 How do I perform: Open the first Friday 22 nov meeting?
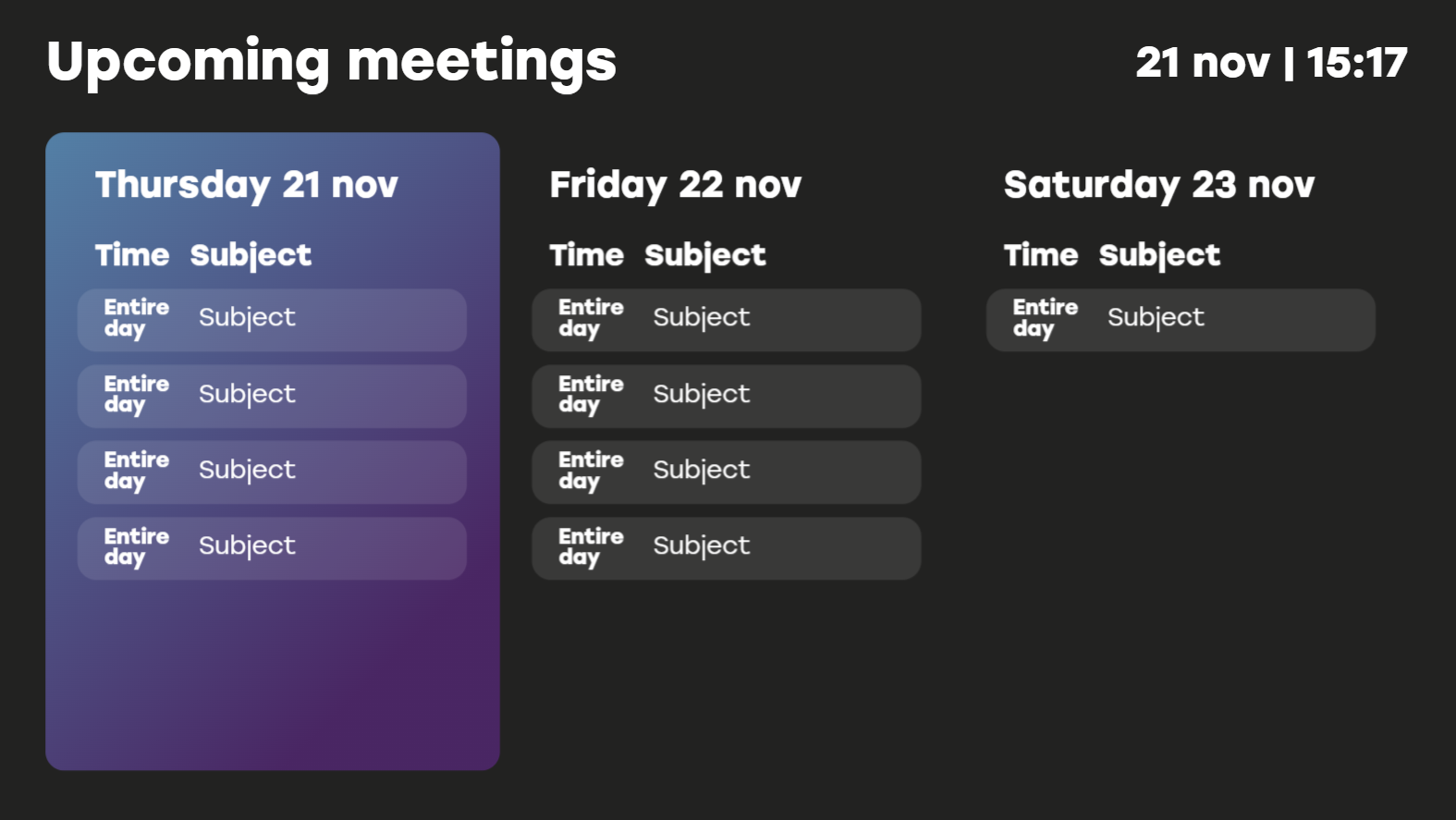point(727,320)
